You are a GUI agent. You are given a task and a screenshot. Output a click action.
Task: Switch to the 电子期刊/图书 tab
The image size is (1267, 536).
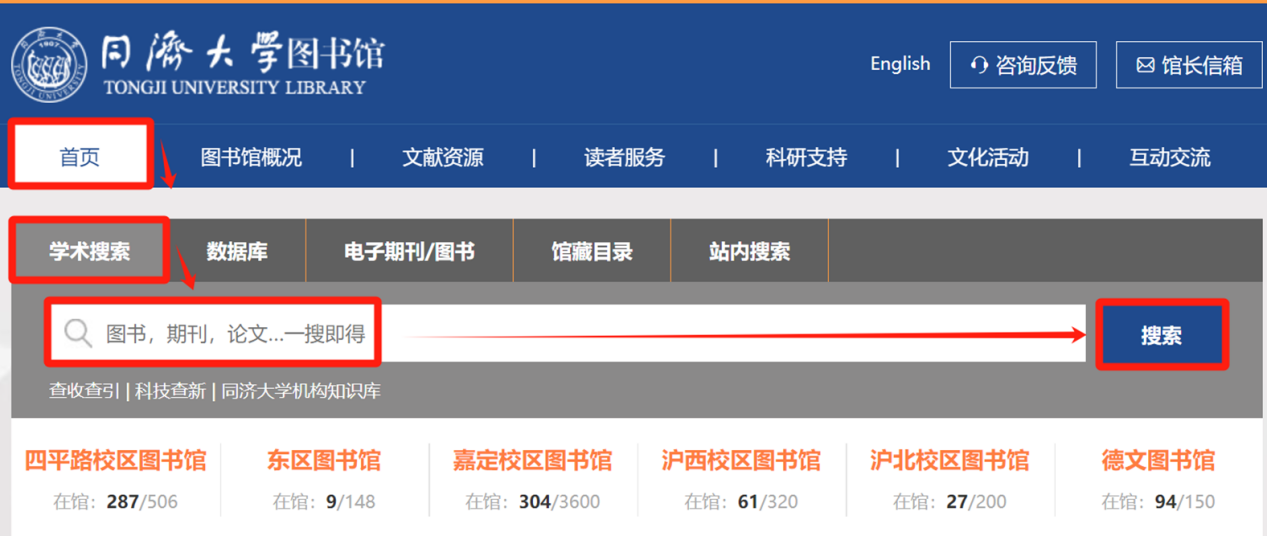[409, 251]
